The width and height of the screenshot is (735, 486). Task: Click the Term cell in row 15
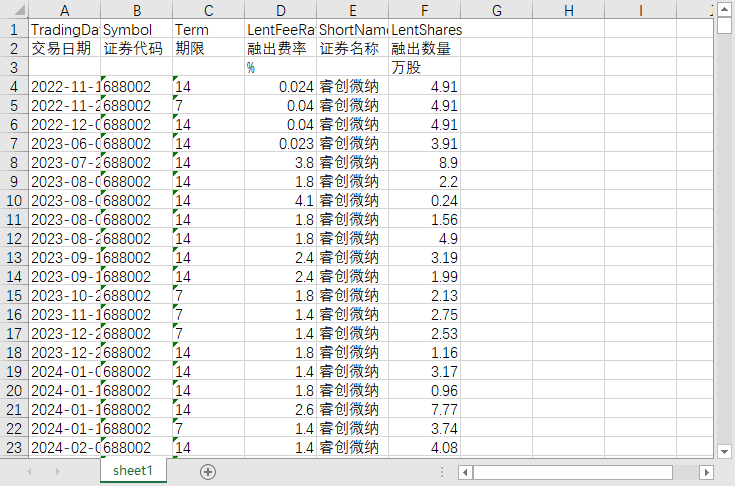click(x=209, y=296)
